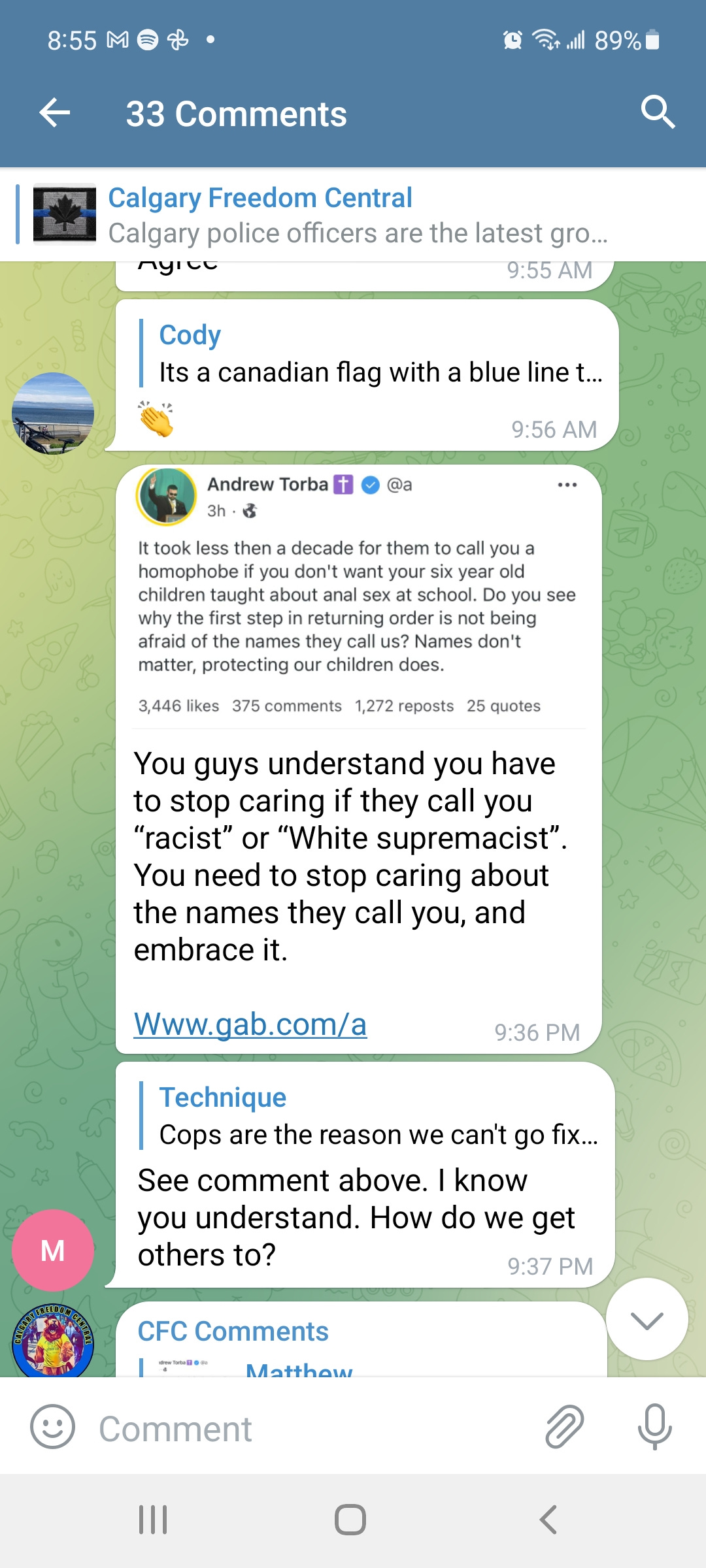Record a voice message with microphone icon
This screenshot has width=706, height=1568.
tap(654, 1428)
